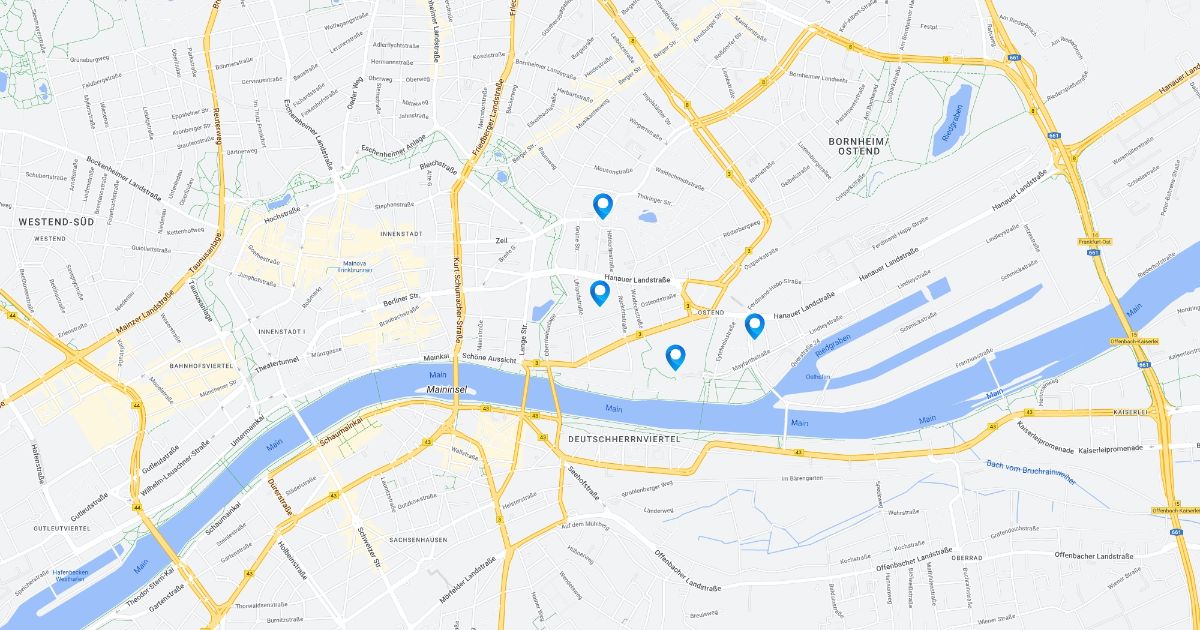Click the Frankfurt-Ost junction marker

[x=1095, y=242]
